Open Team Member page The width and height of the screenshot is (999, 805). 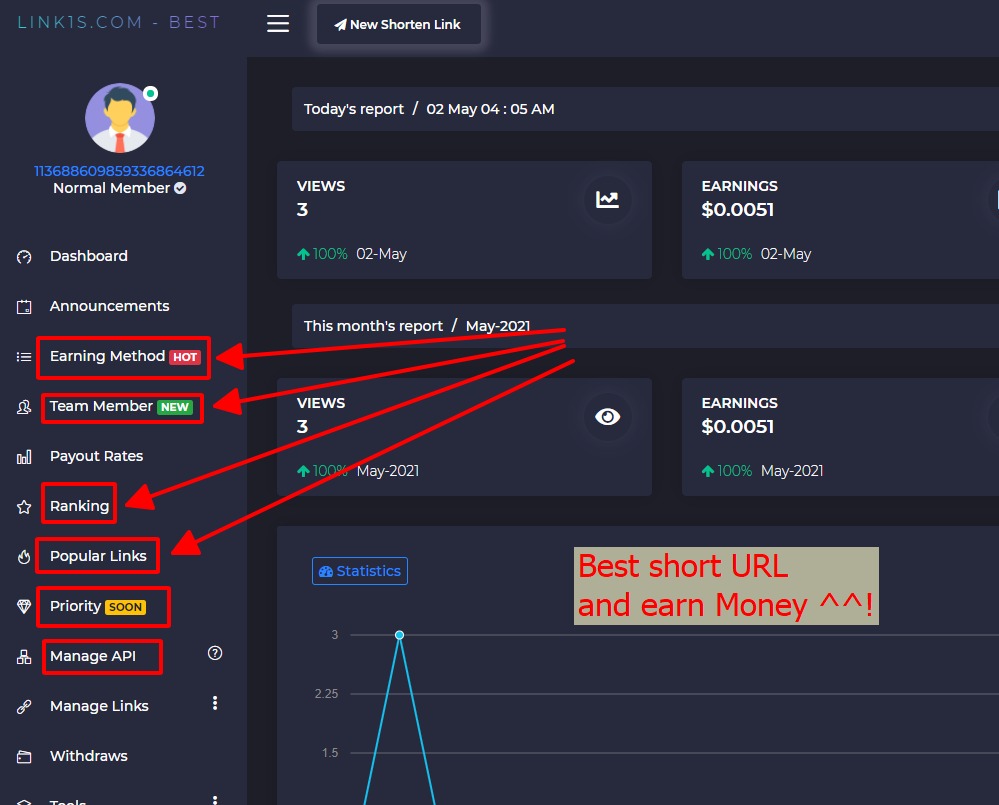pos(101,406)
